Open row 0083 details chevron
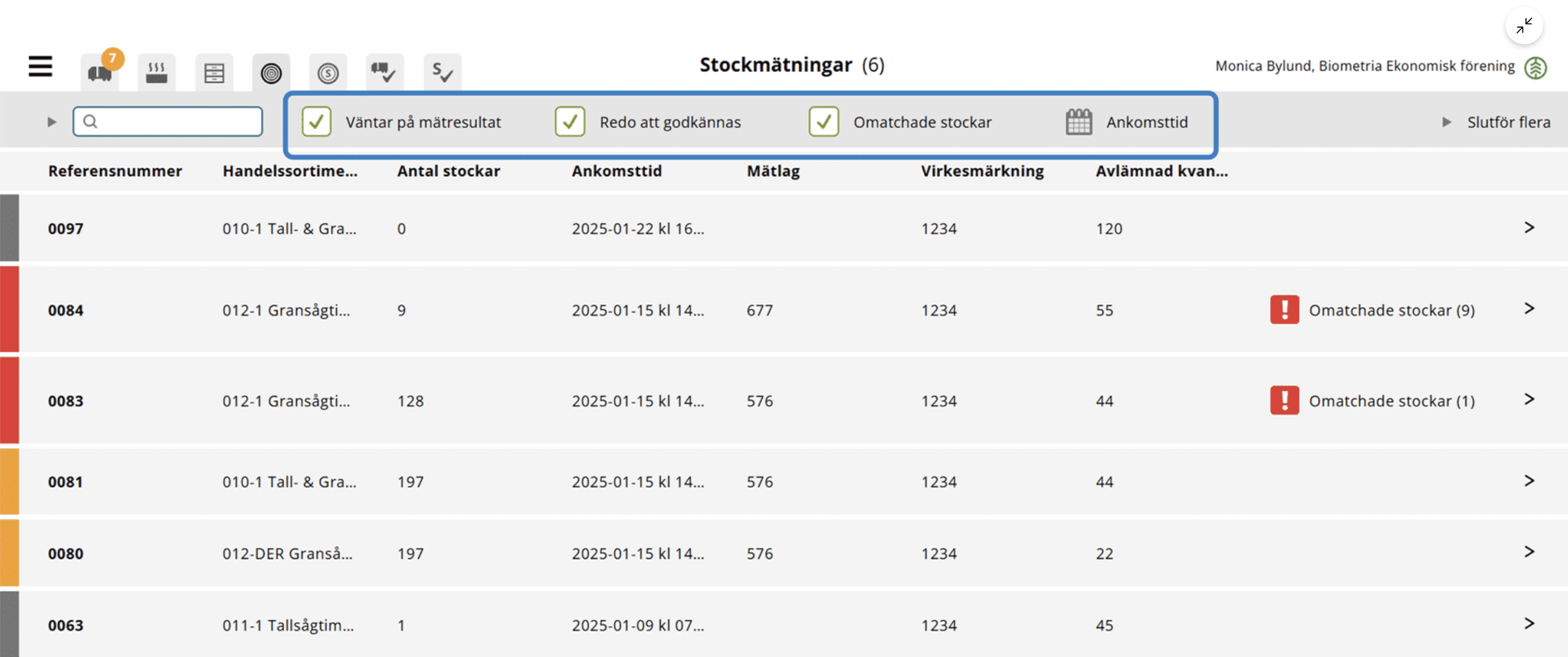The image size is (1568, 657). [x=1529, y=399]
